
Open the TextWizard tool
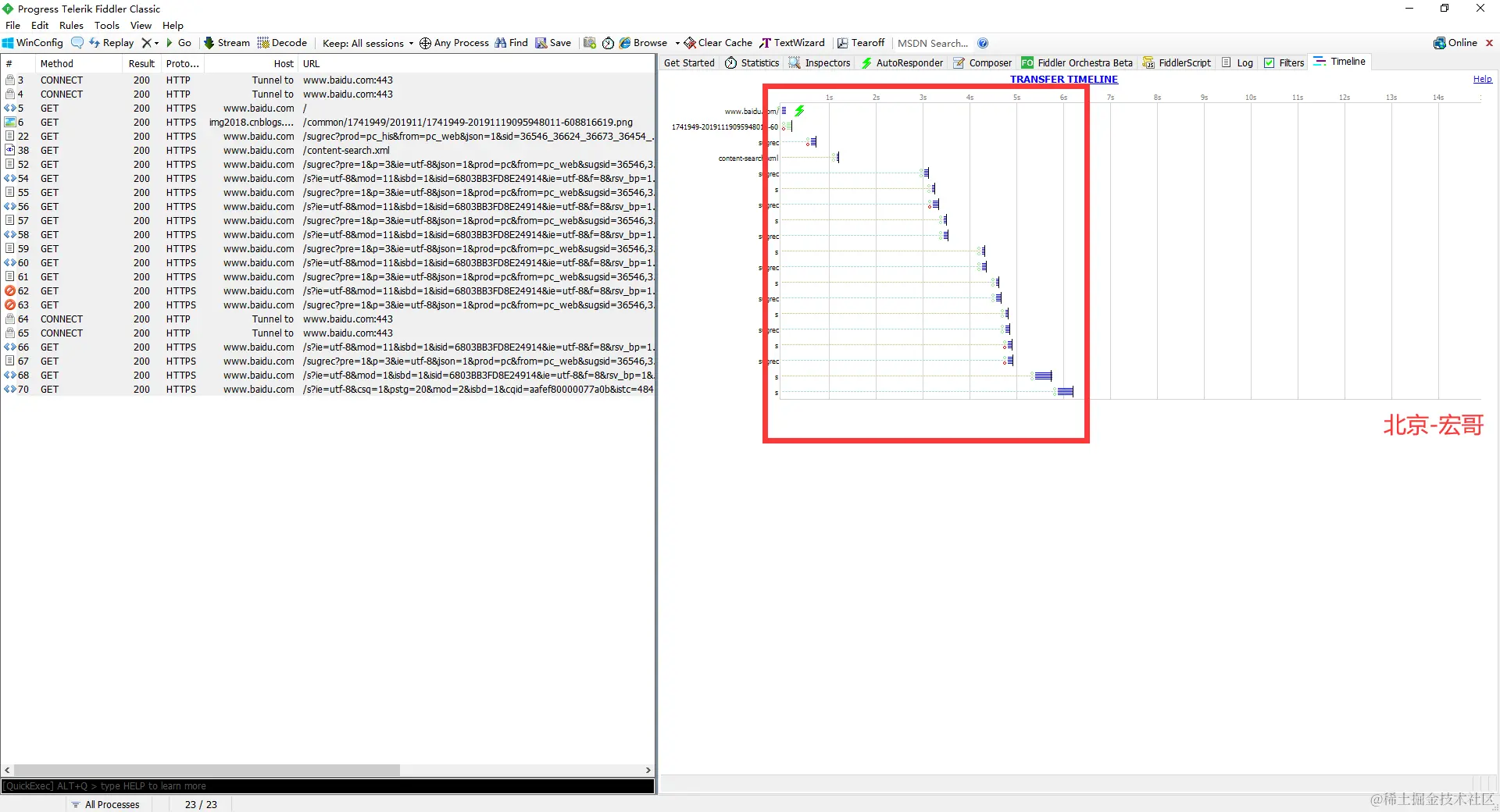[x=792, y=43]
